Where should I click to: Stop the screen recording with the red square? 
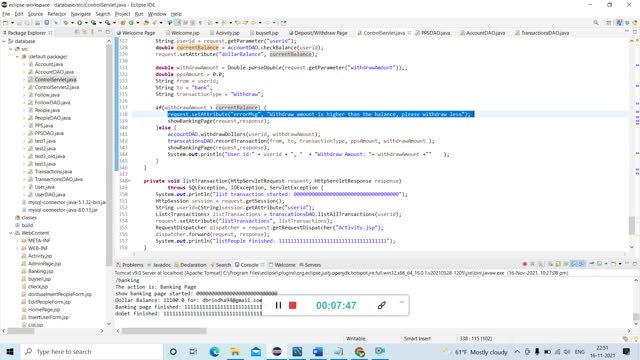[x=293, y=305]
